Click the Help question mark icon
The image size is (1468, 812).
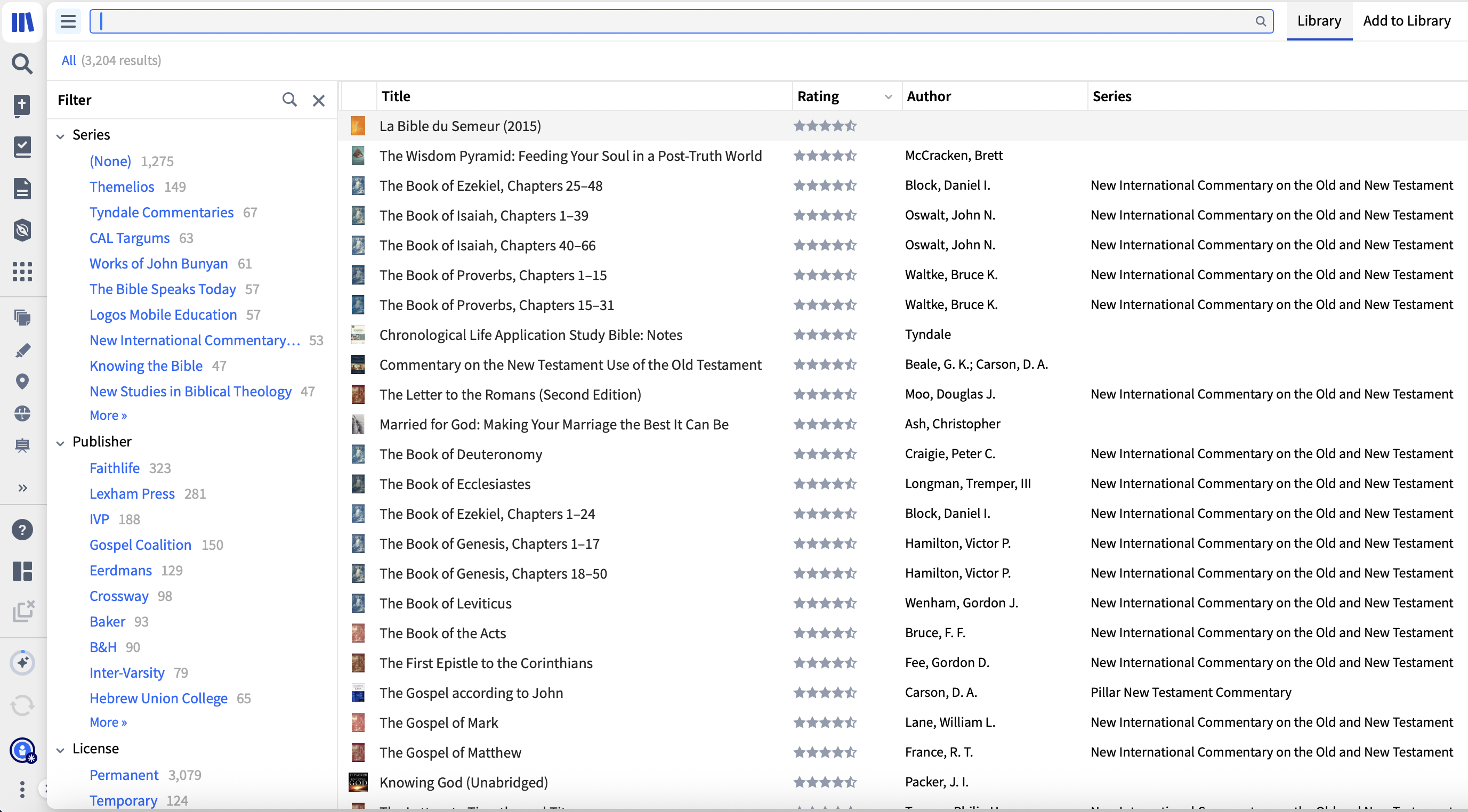[22, 530]
